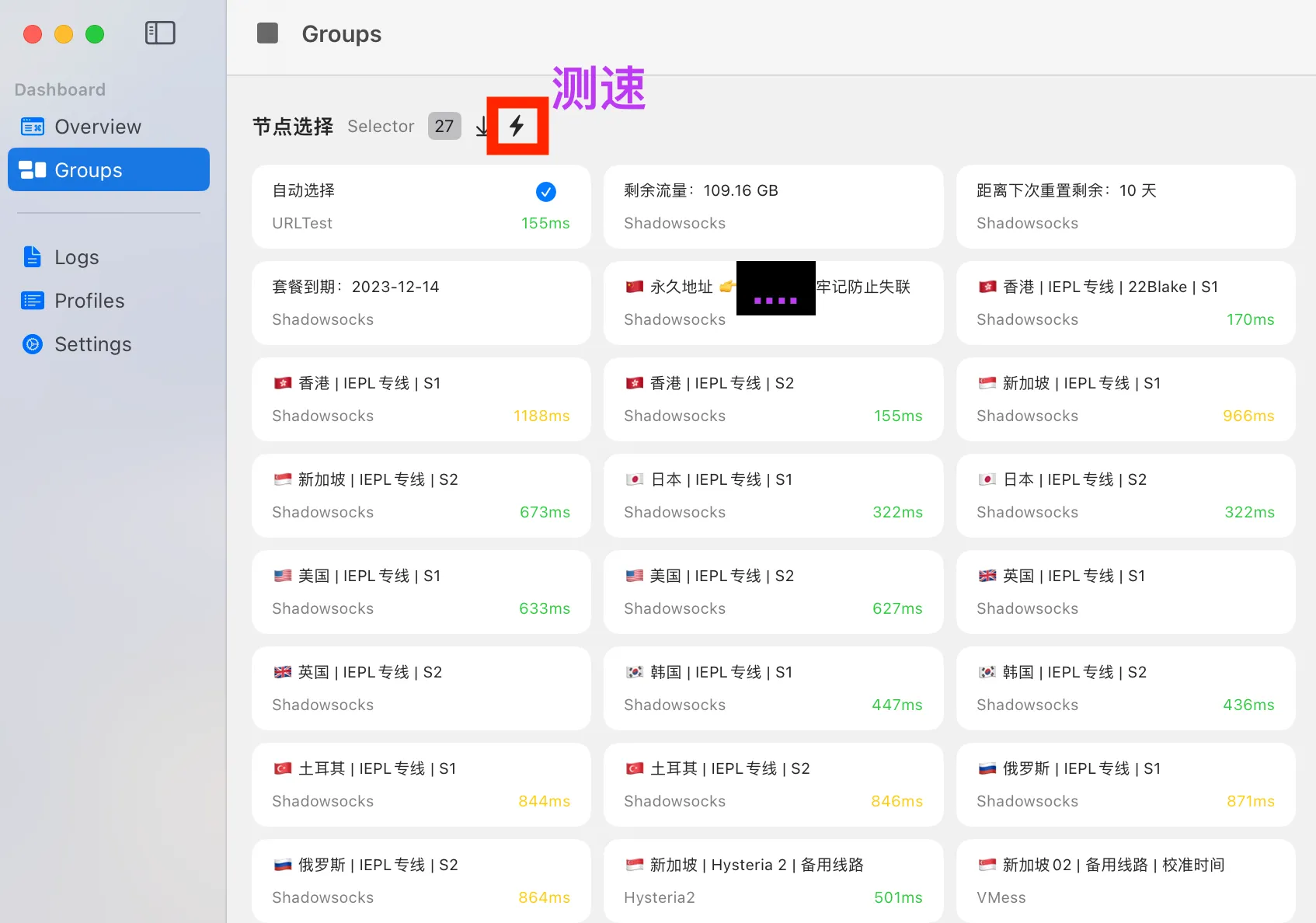Screen dimensions: 1316x923
Task: Click the Overview sidebar icon
Action: pyautogui.click(x=33, y=127)
